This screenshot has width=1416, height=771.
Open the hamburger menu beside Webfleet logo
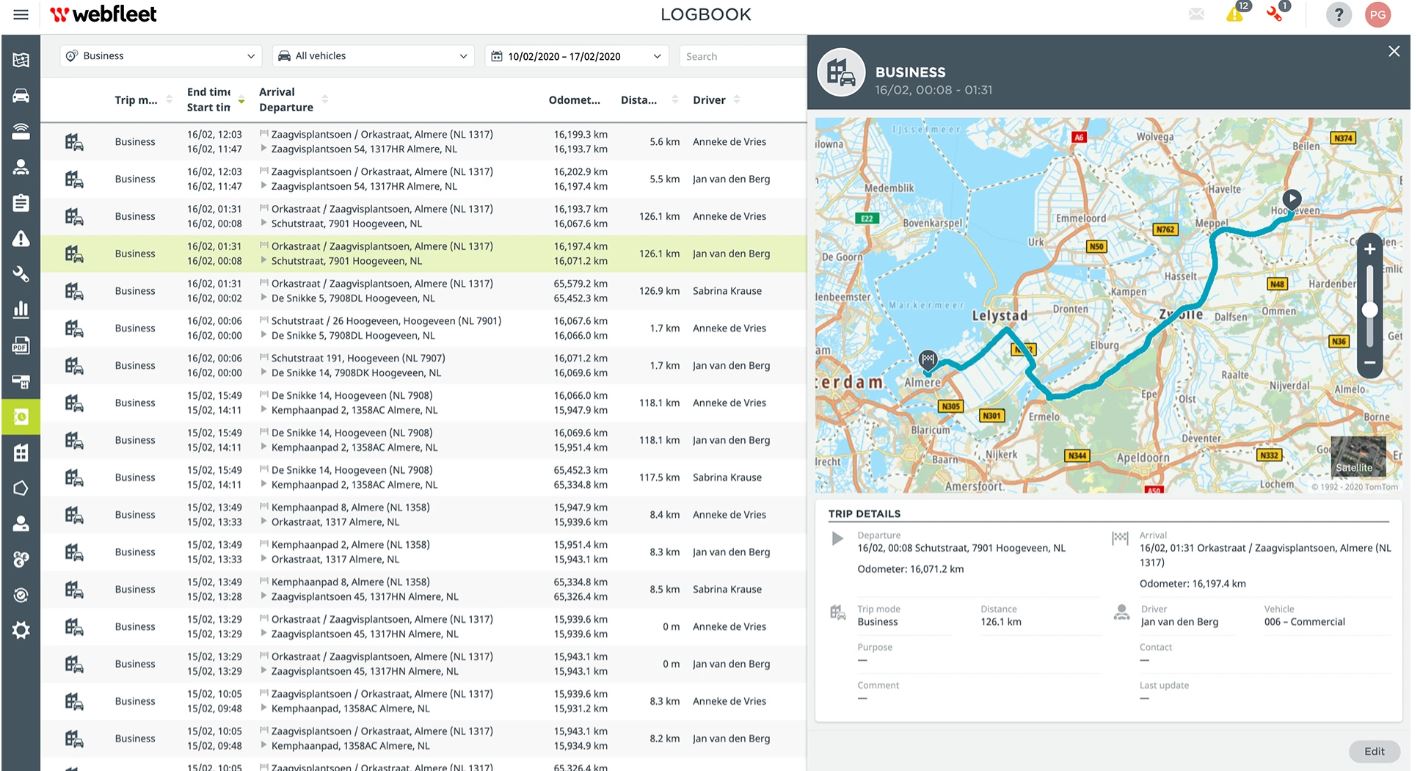click(x=20, y=15)
